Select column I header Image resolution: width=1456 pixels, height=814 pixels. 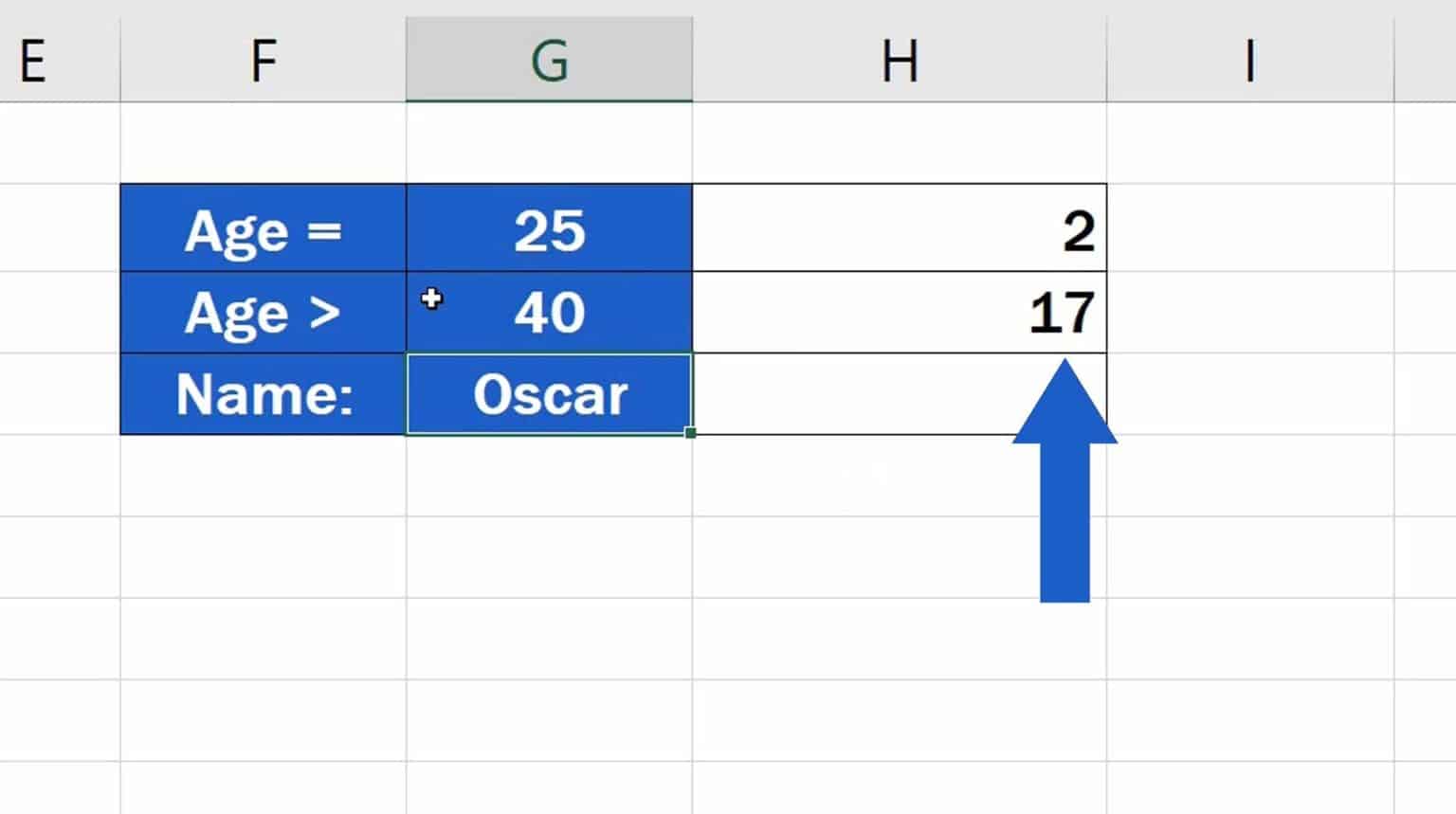click(1251, 59)
